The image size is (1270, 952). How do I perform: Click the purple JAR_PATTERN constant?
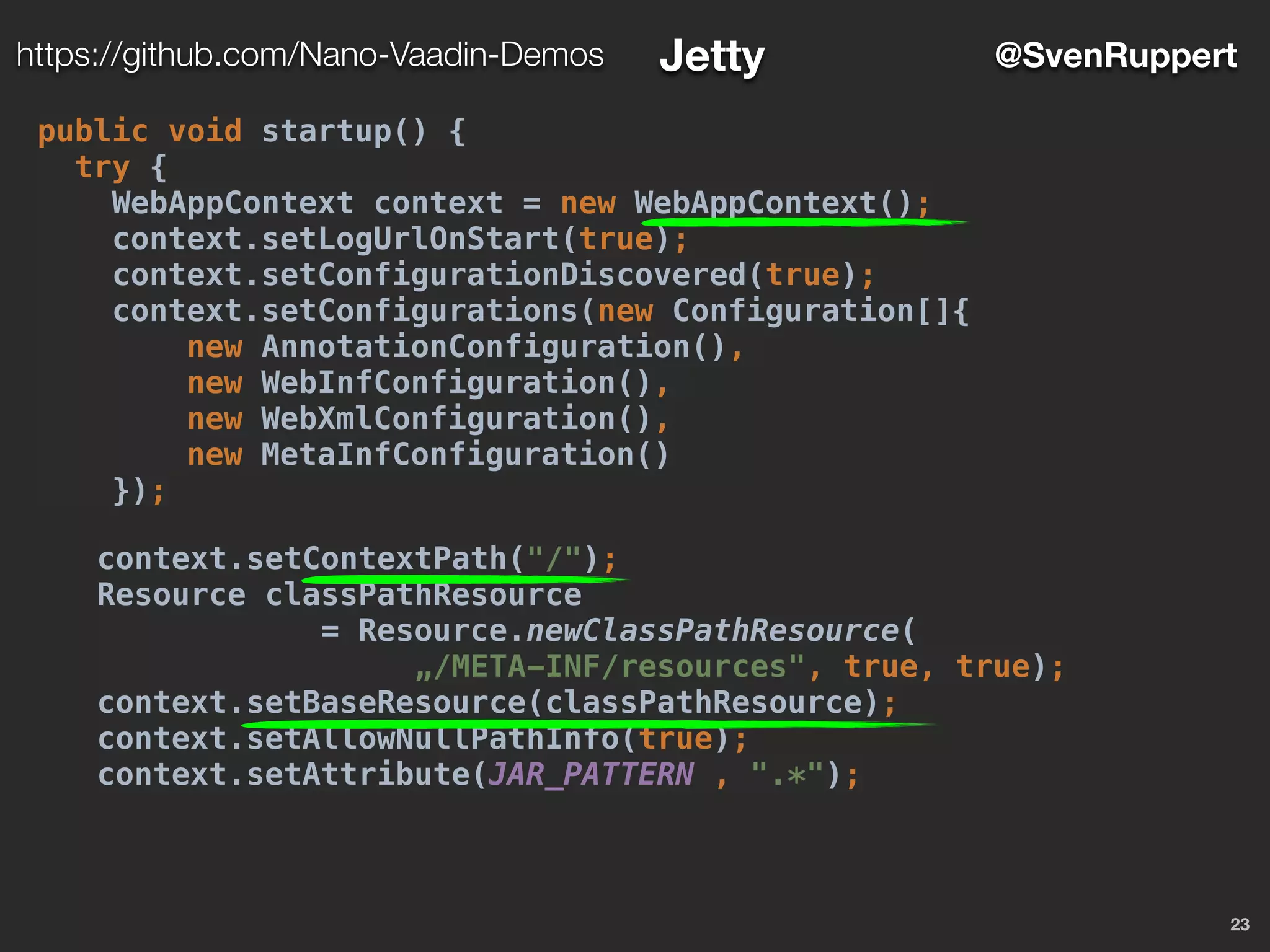point(590,775)
